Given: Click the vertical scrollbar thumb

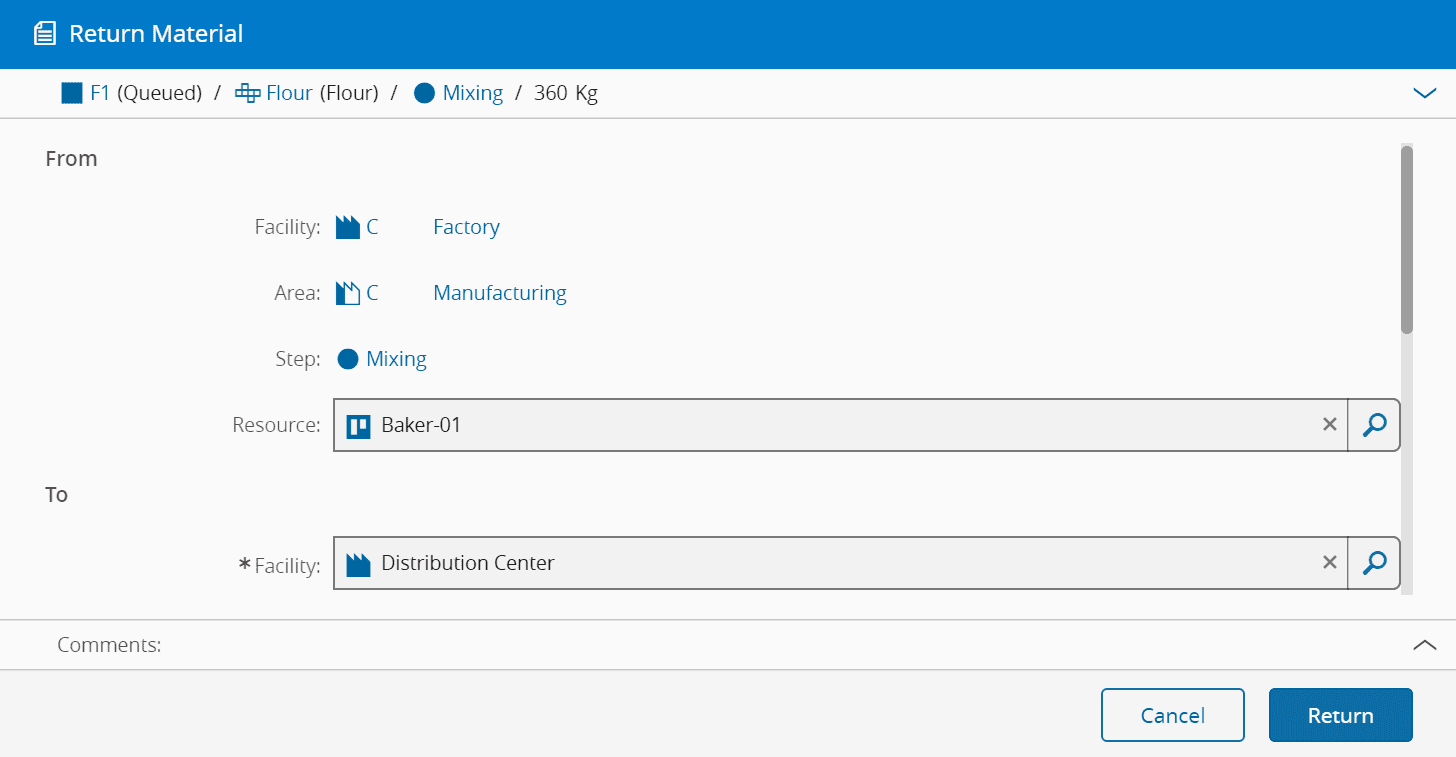Looking at the screenshot, I should (1407, 240).
